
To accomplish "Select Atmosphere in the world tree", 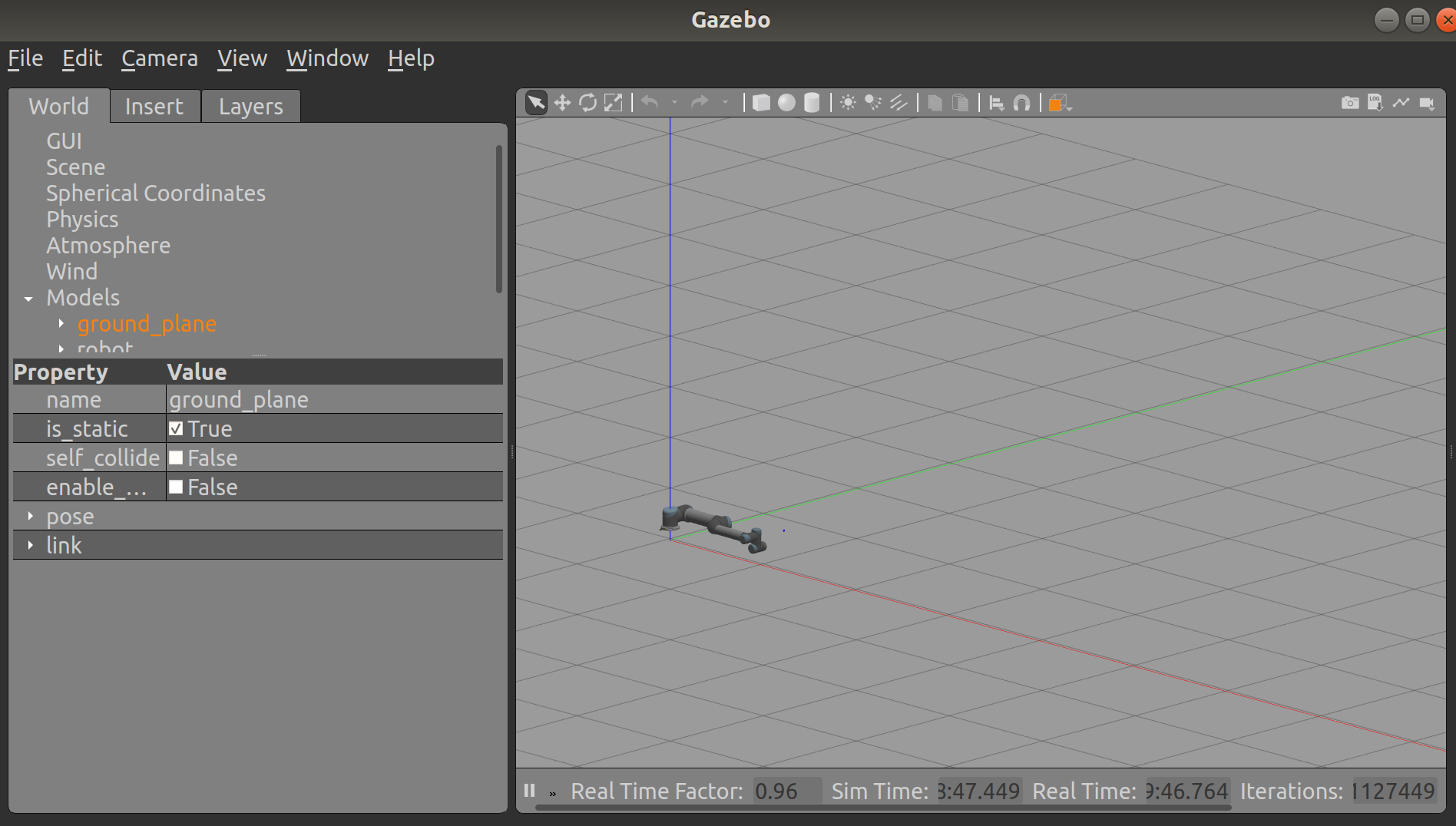I will point(108,246).
